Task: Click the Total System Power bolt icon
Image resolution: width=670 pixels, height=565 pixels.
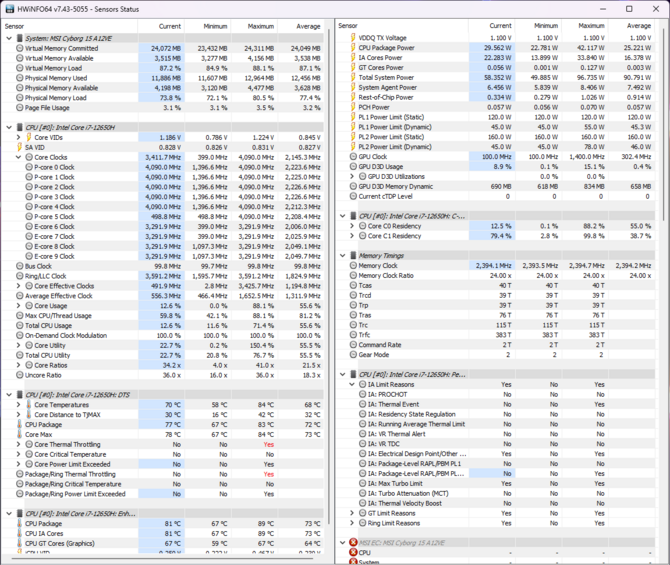Action: pyautogui.click(x=353, y=77)
